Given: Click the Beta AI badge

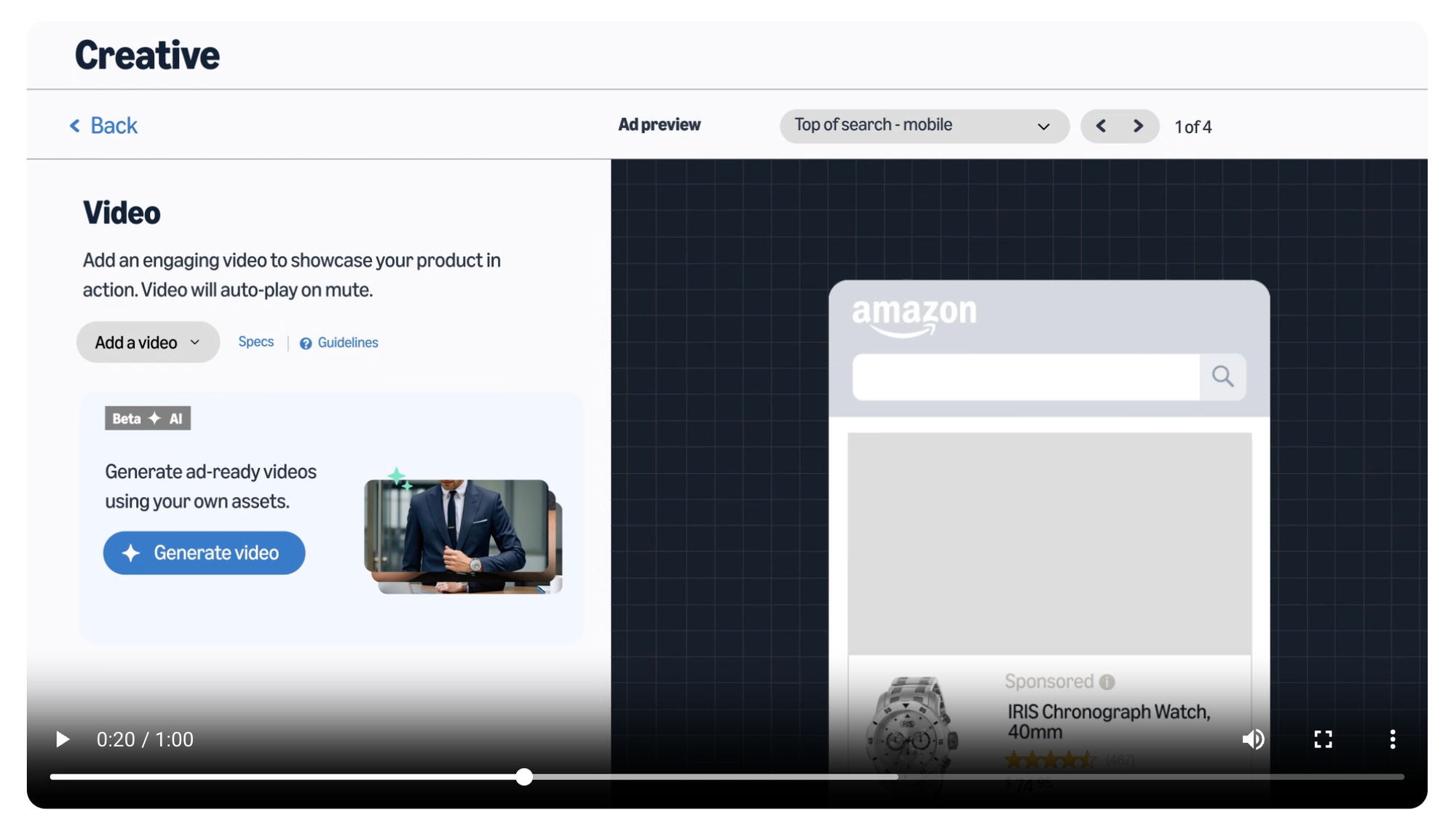Looking at the screenshot, I should click(x=148, y=418).
